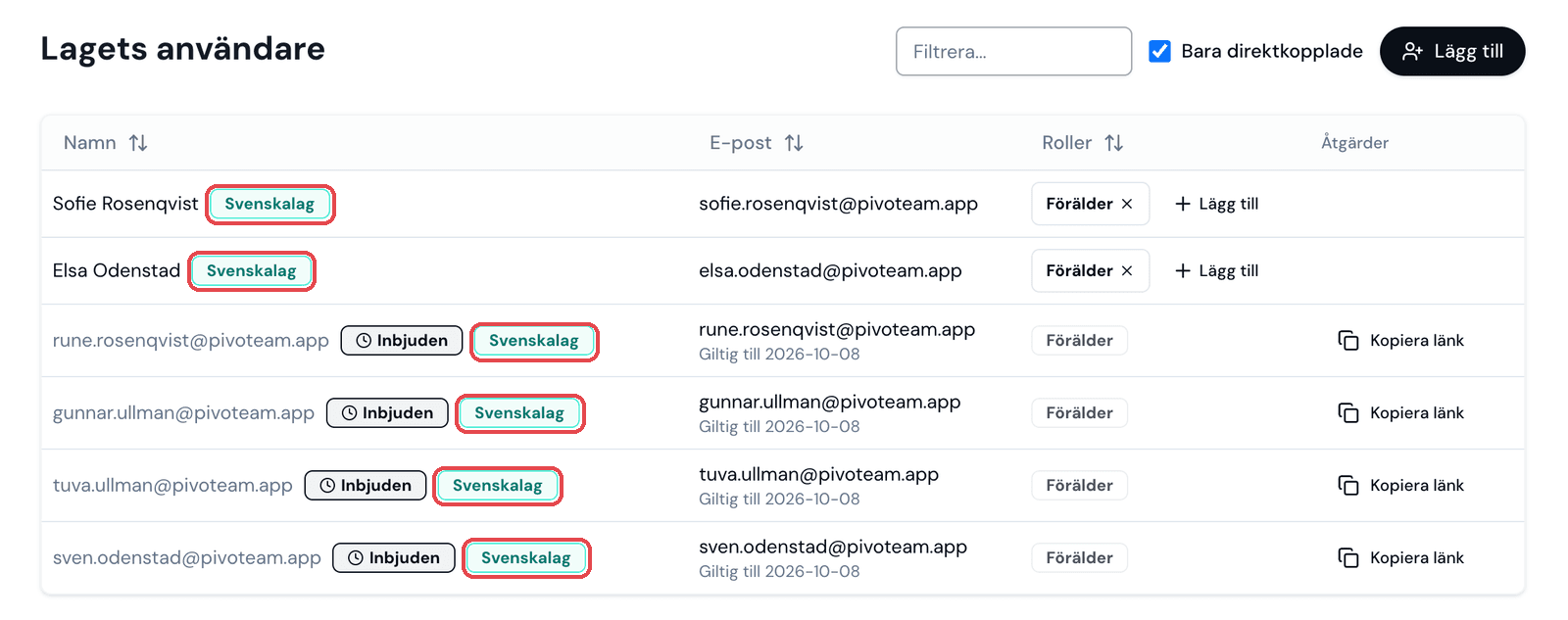The width and height of the screenshot is (1568, 620).
Task: Click the Förälder role chip for sven.odenstad
Action: (x=1079, y=558)
